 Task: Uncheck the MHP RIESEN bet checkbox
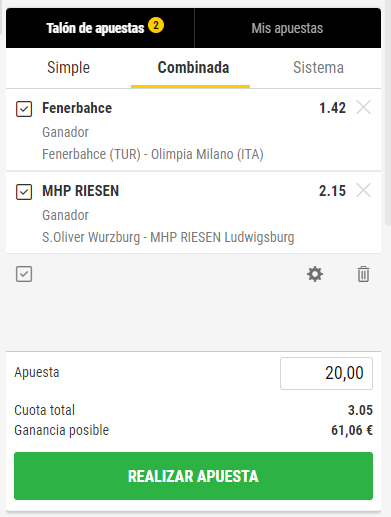pos(24,192)
